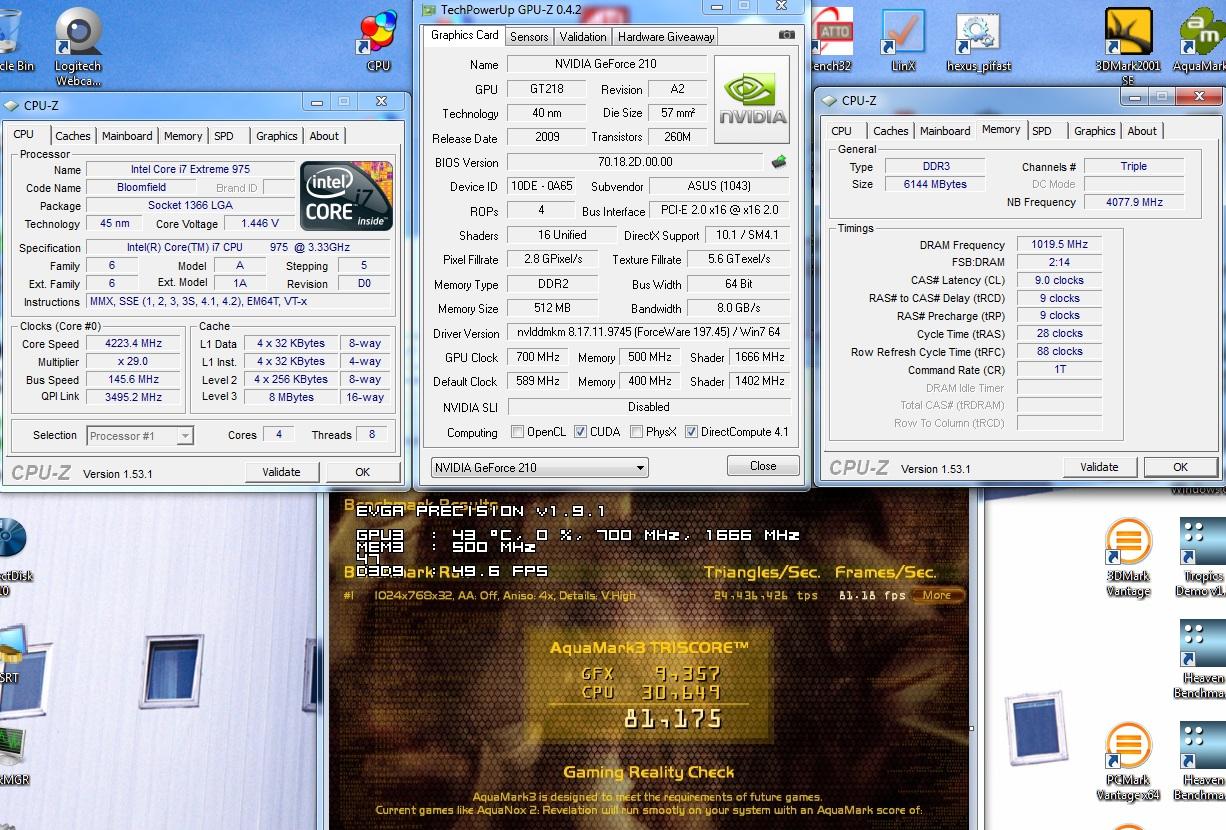Viewport: 1226px width, 830px height.
Task: Open the Hardware Giveaway tab
Action: [x=666, y=37]
